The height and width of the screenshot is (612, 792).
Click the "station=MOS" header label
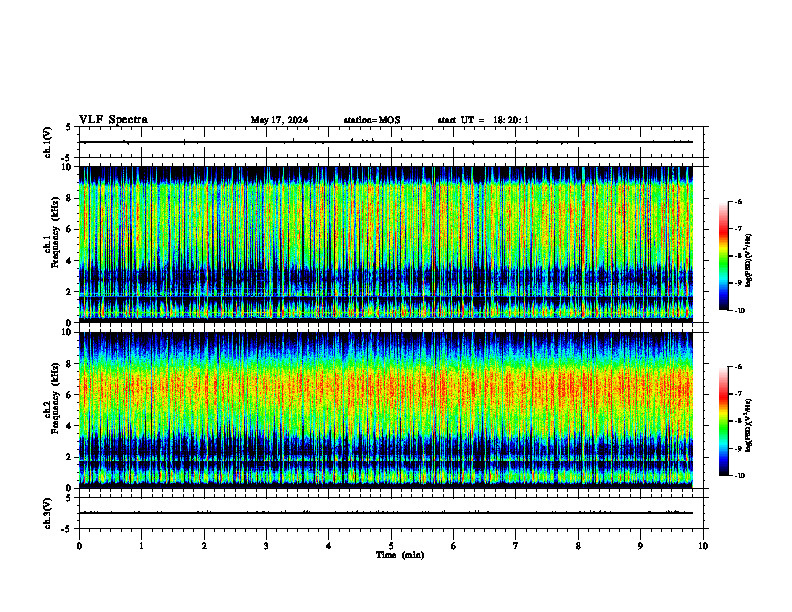(372, 120)
